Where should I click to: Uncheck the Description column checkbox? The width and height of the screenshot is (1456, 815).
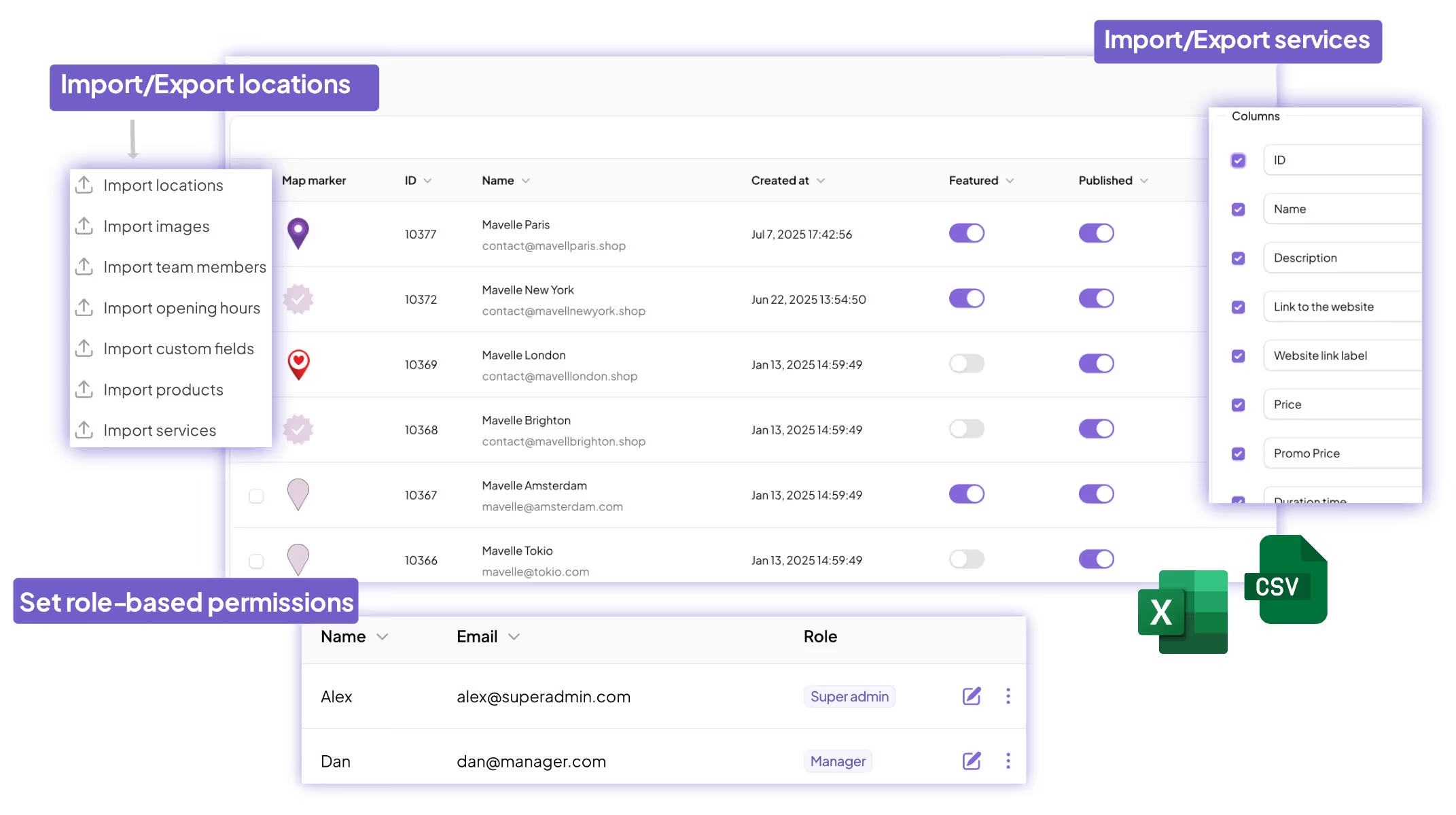coord(1238,258)
